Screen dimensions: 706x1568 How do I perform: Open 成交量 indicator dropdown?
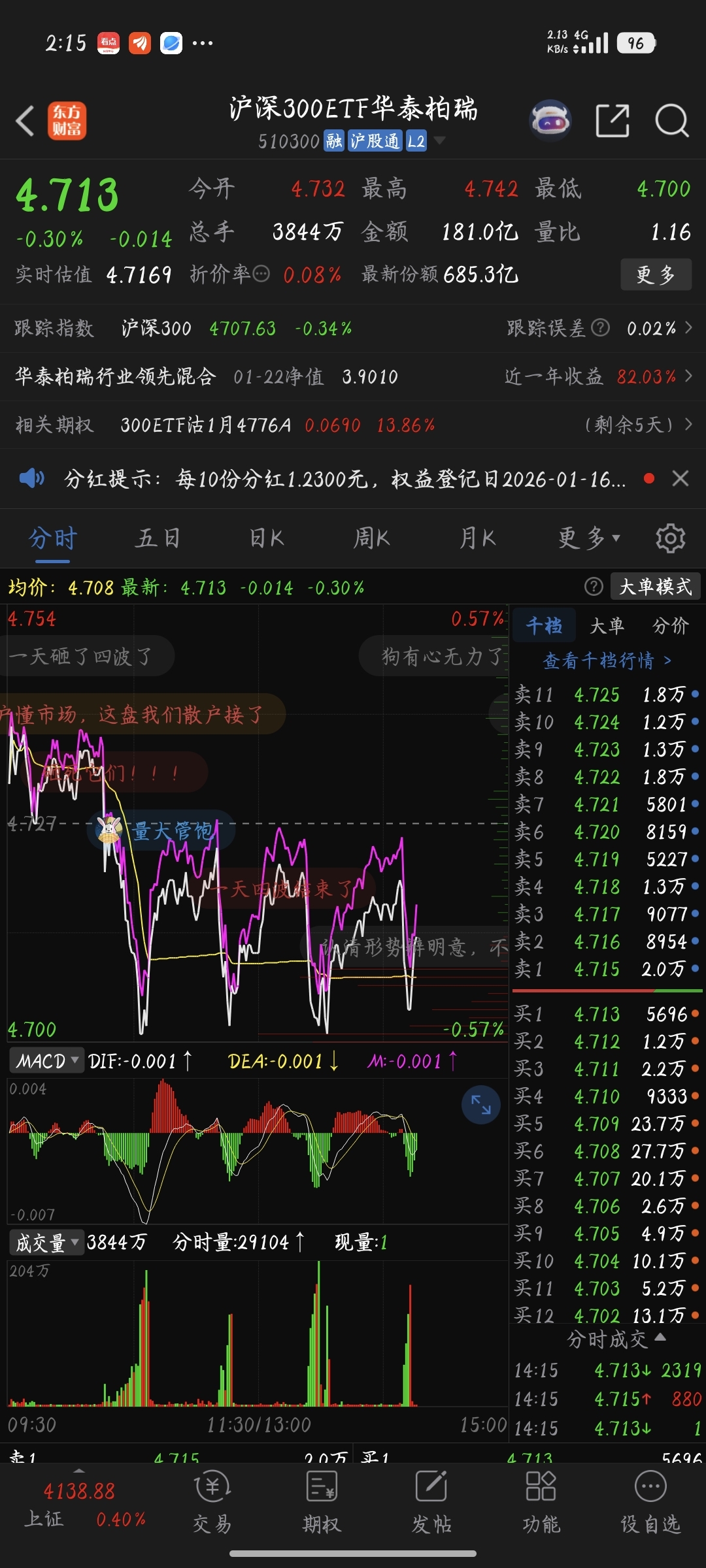click(47, 1242)
